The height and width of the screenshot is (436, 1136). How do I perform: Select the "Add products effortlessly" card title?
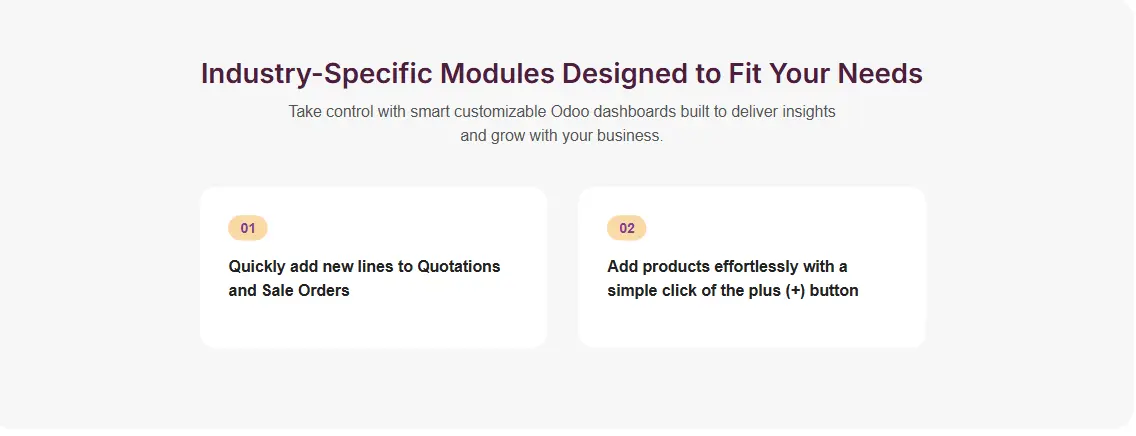[x=732, y=278]
